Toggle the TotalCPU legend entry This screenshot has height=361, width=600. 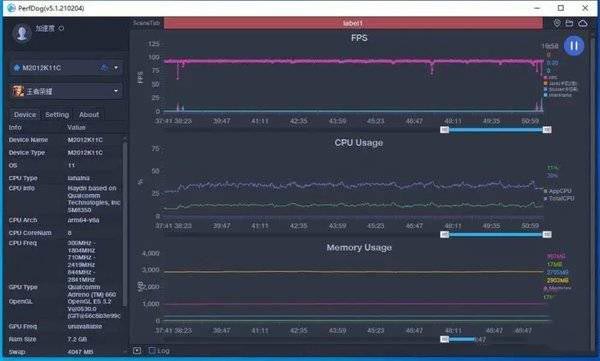point(559,198)
